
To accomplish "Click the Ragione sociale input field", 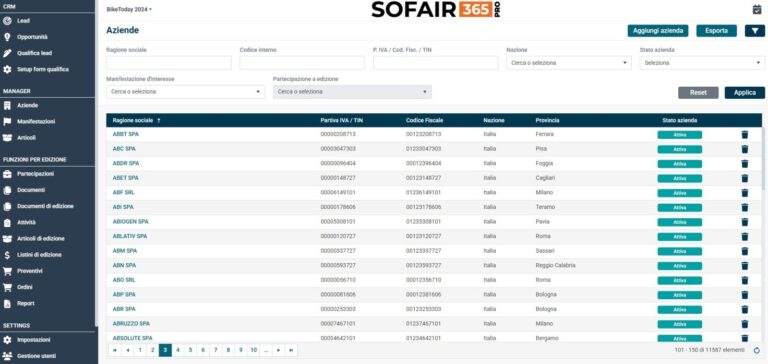I will [x=168, y=63].
